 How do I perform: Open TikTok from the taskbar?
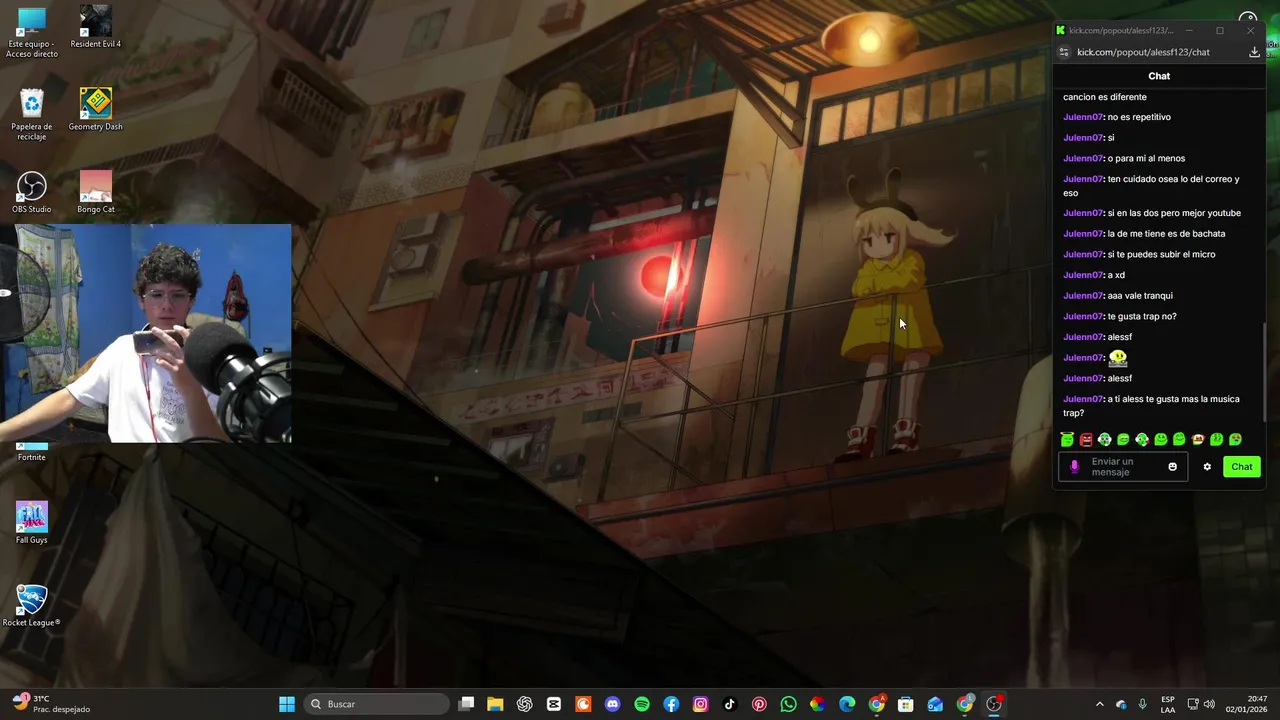[x=730, y=704]
